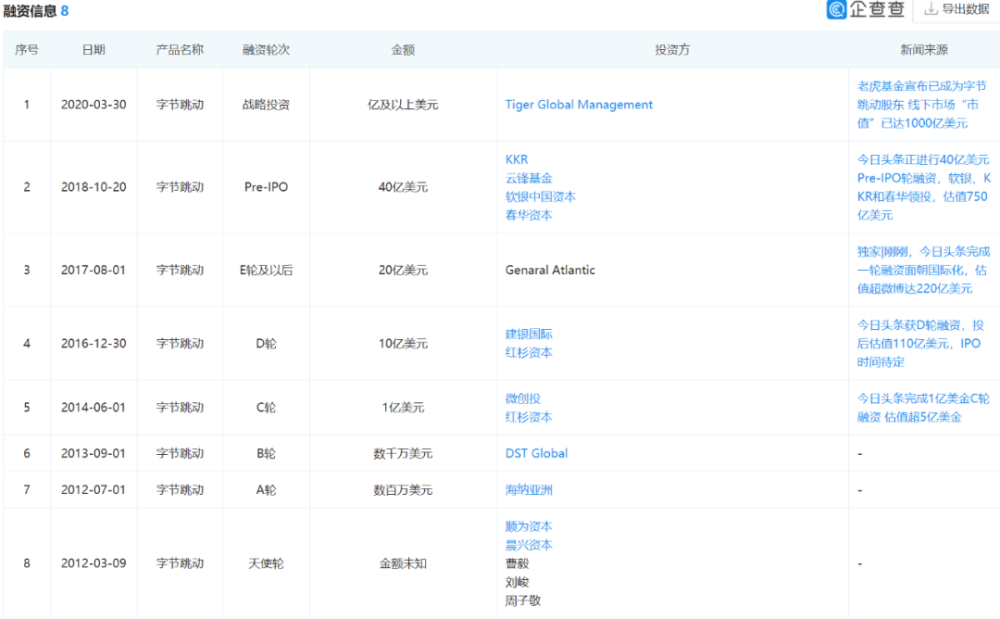This screenshot has width=1000, height=619.
Task: Open news link about 1亿美金C轮融资
Action: [x=923, y=407]
